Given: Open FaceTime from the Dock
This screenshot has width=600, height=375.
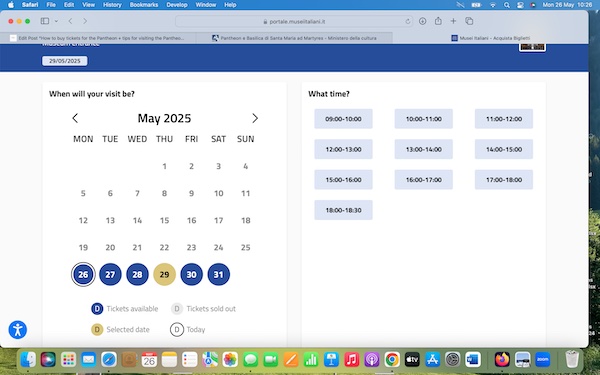Looking at the screenshot, I should click(271, 360).
